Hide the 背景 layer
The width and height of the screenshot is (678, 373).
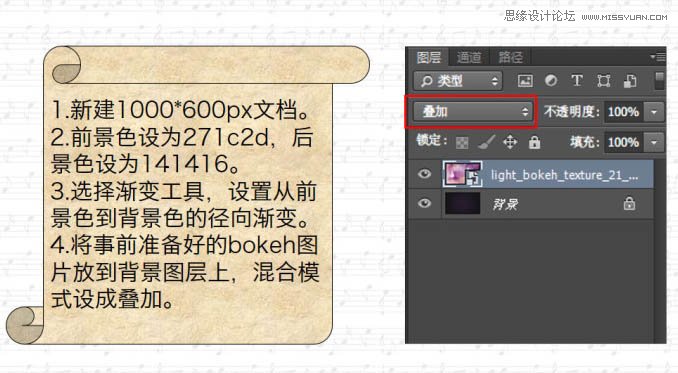425,203
